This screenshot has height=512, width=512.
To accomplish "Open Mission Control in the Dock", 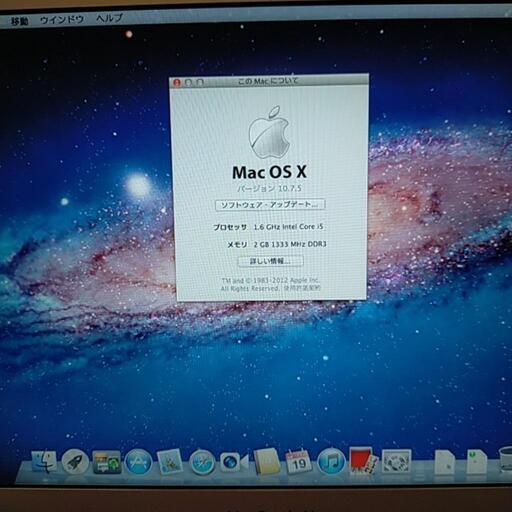I will coord(107,462).
